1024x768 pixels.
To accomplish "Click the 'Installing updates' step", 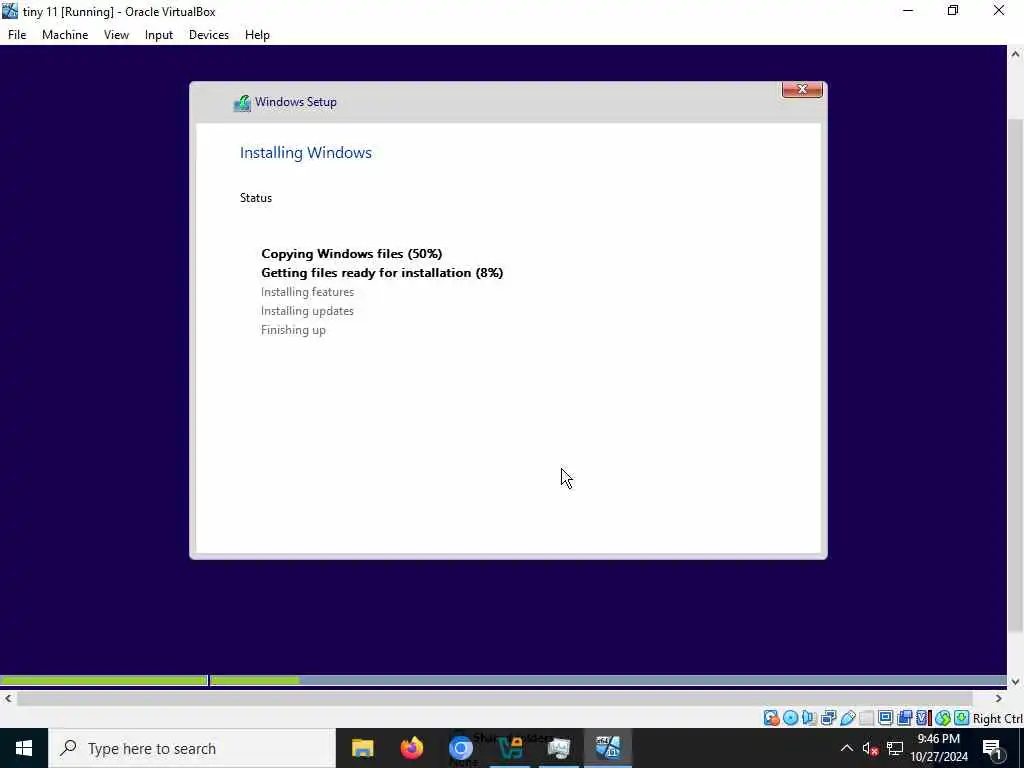I will [x=307, y=311].
